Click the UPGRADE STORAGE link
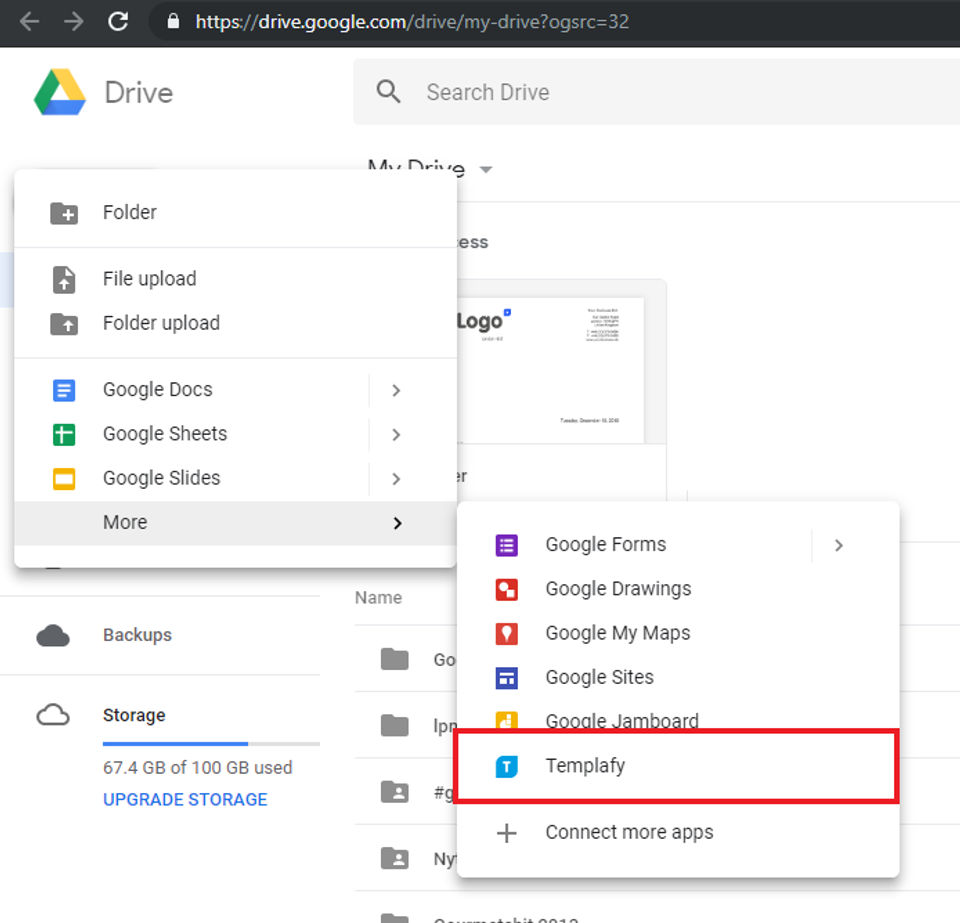 [185, 799]
